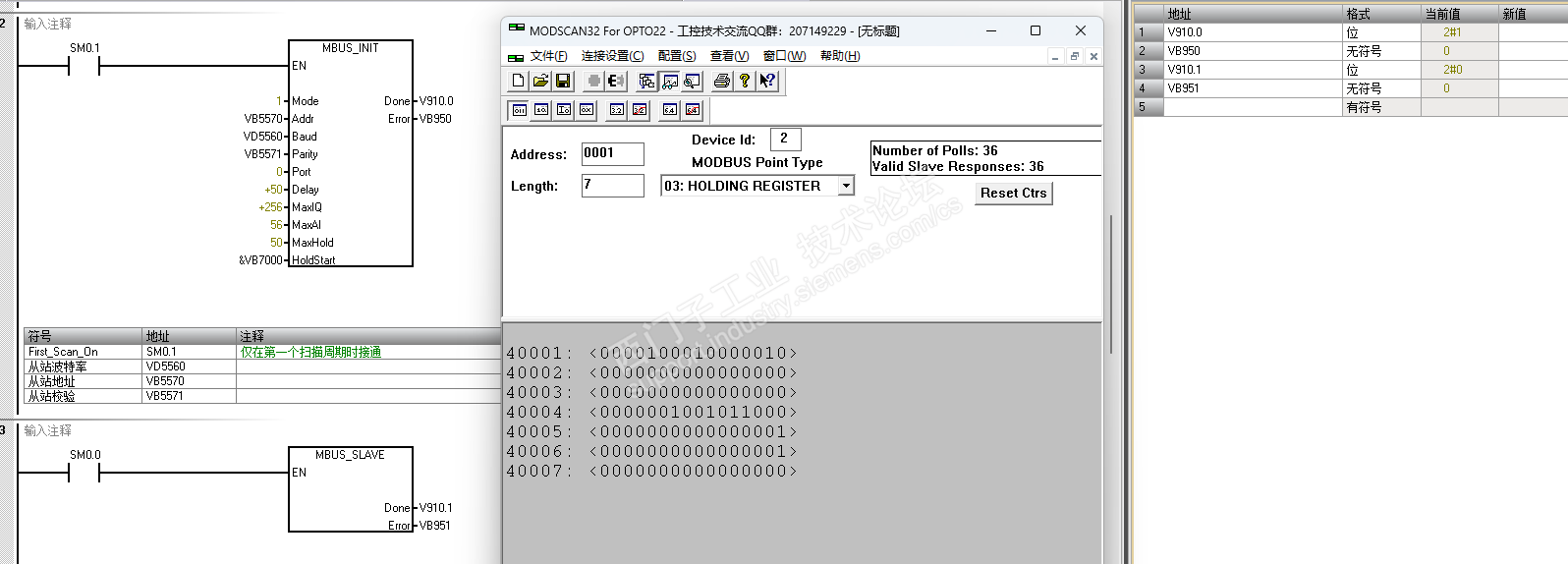
Task: Open the 查看(V) menu
Action: [730, 56]
